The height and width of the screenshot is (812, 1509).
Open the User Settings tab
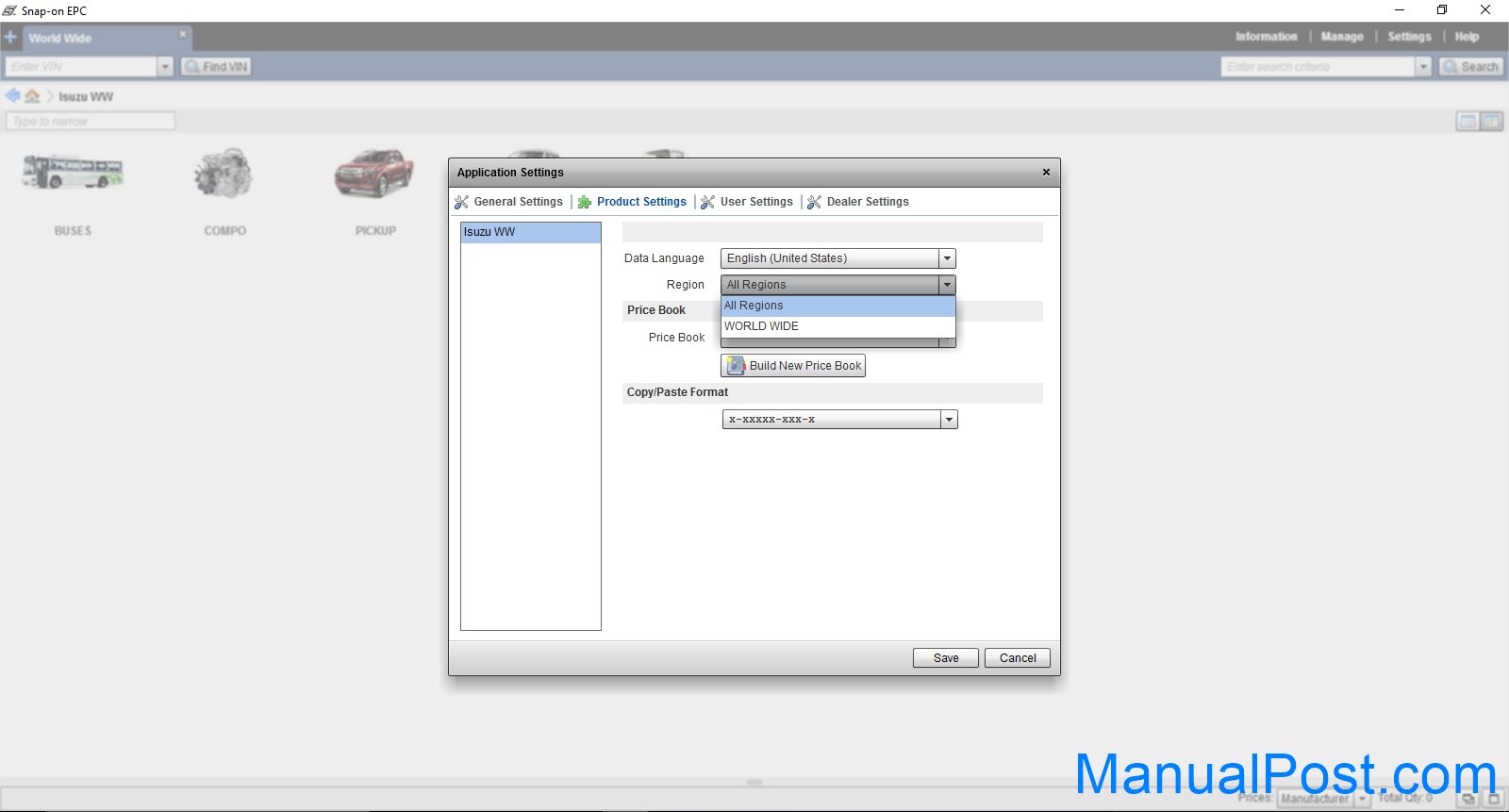756,202
